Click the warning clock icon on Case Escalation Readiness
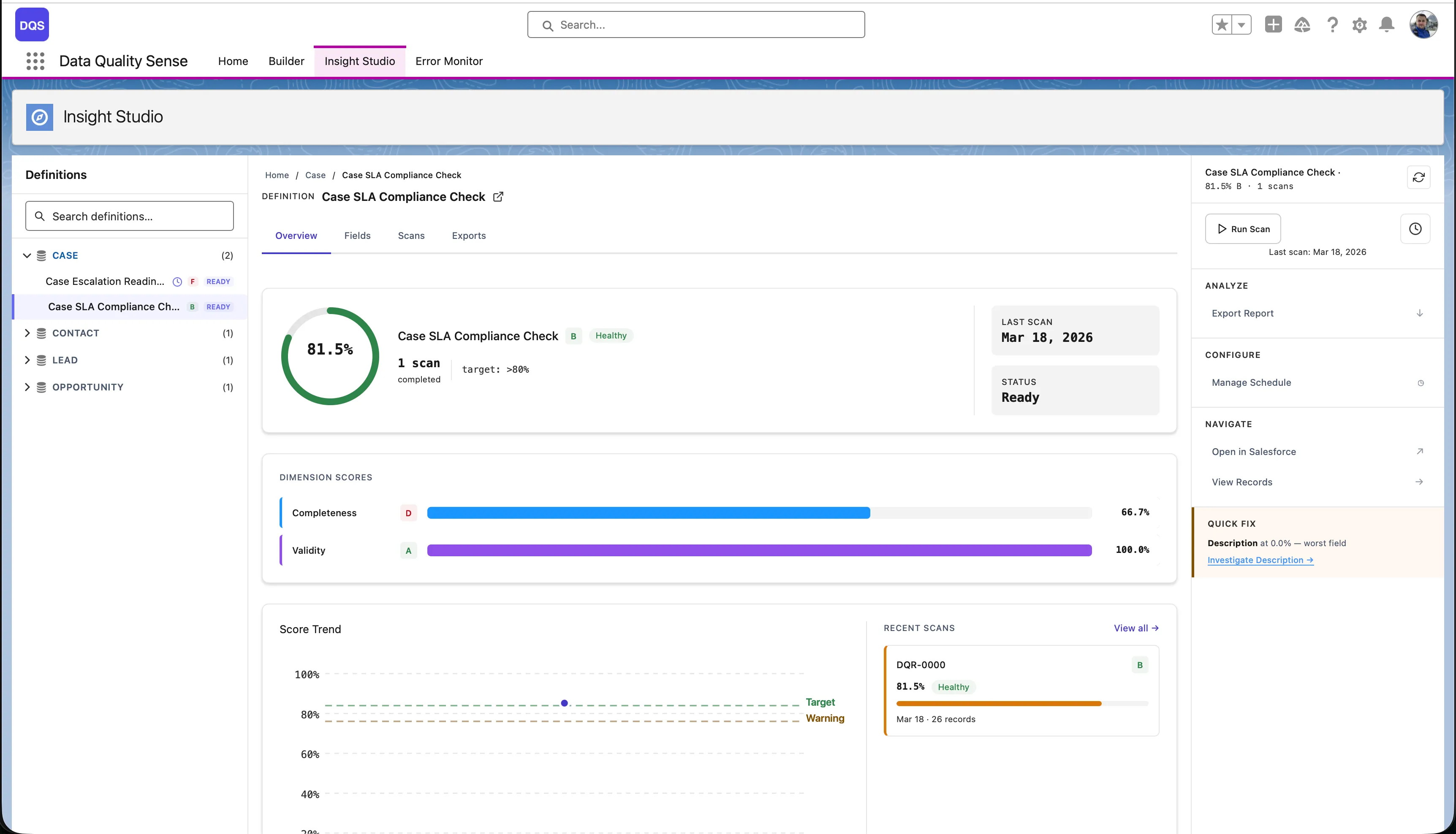1456x834 pixels. tap(177, 281)
